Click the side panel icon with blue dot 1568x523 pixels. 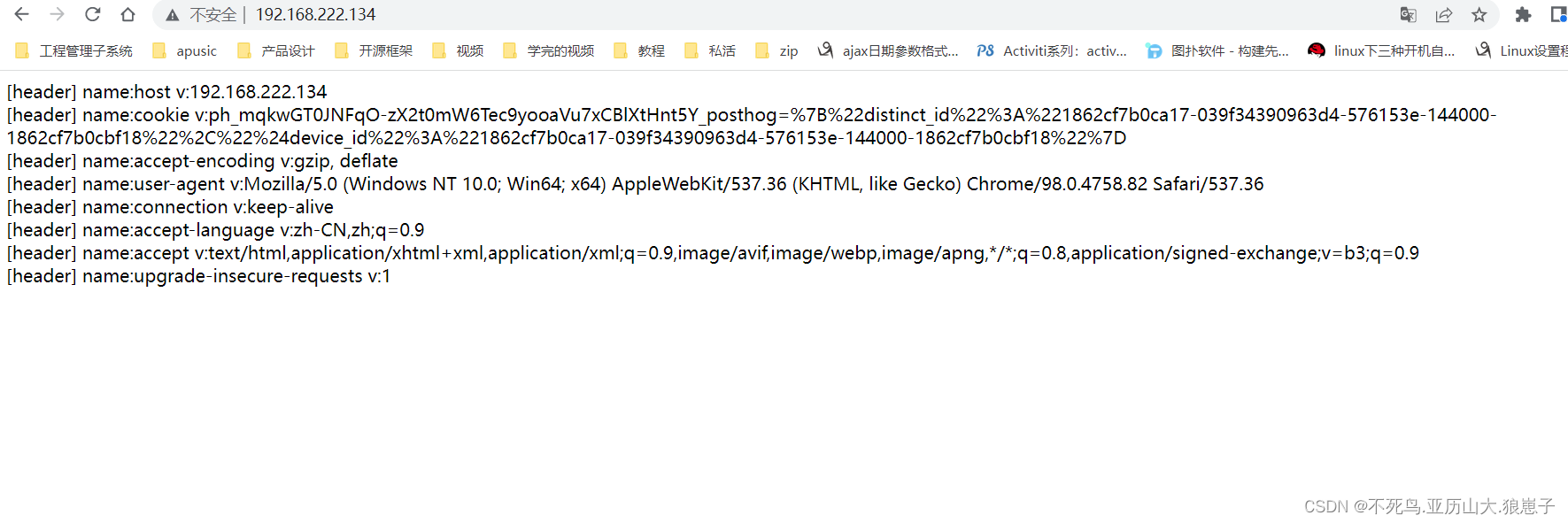point(1560,14)
